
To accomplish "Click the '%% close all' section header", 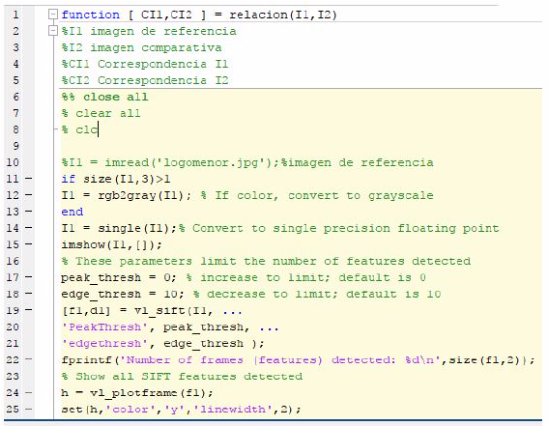I will coord(105,97).
